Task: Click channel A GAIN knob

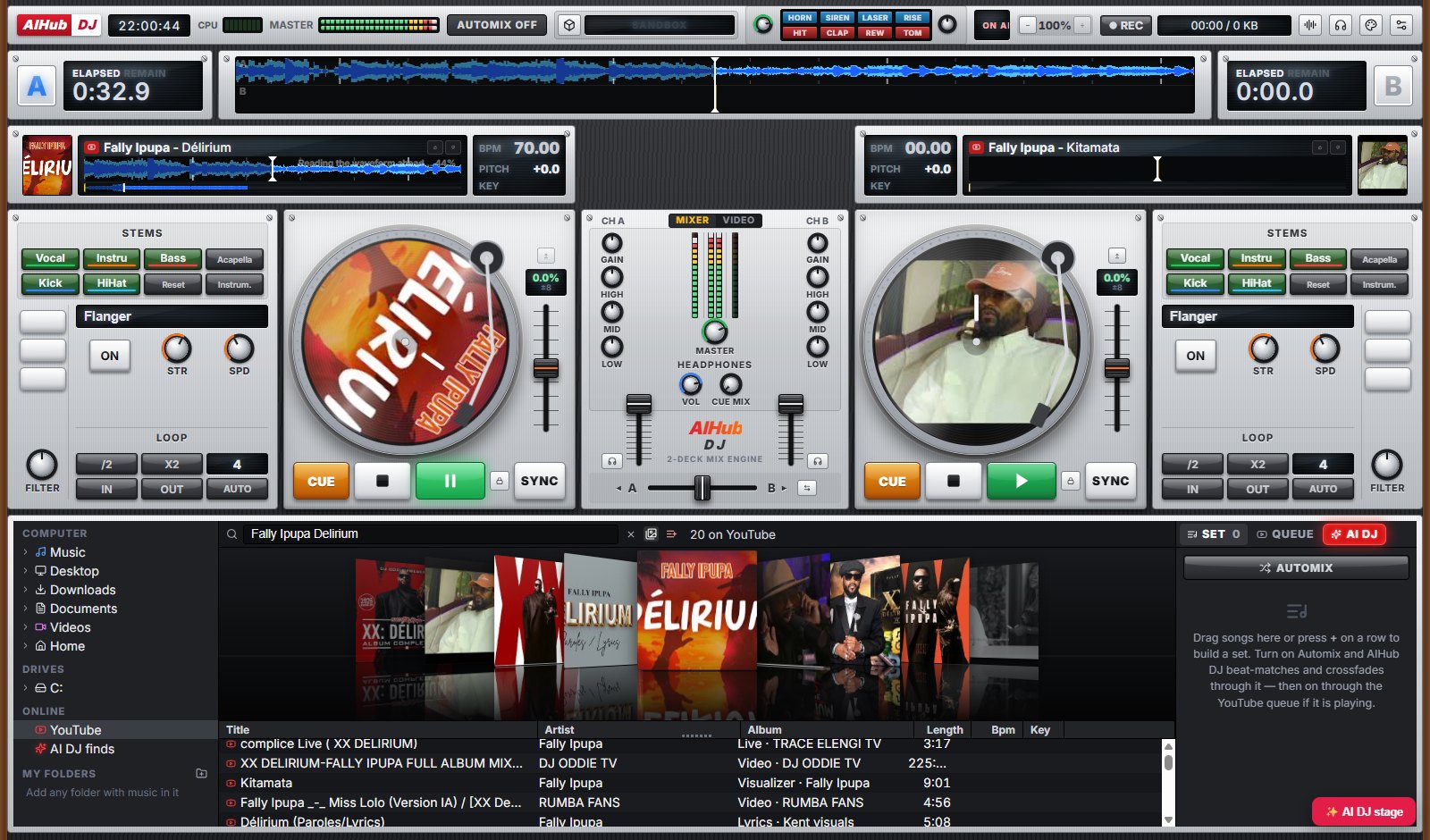Action: pos(612,243)
